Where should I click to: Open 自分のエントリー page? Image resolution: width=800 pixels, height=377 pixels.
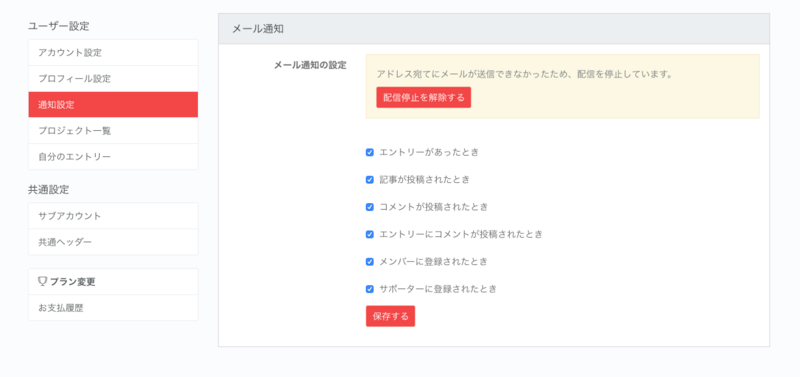(x=113, y=157)
